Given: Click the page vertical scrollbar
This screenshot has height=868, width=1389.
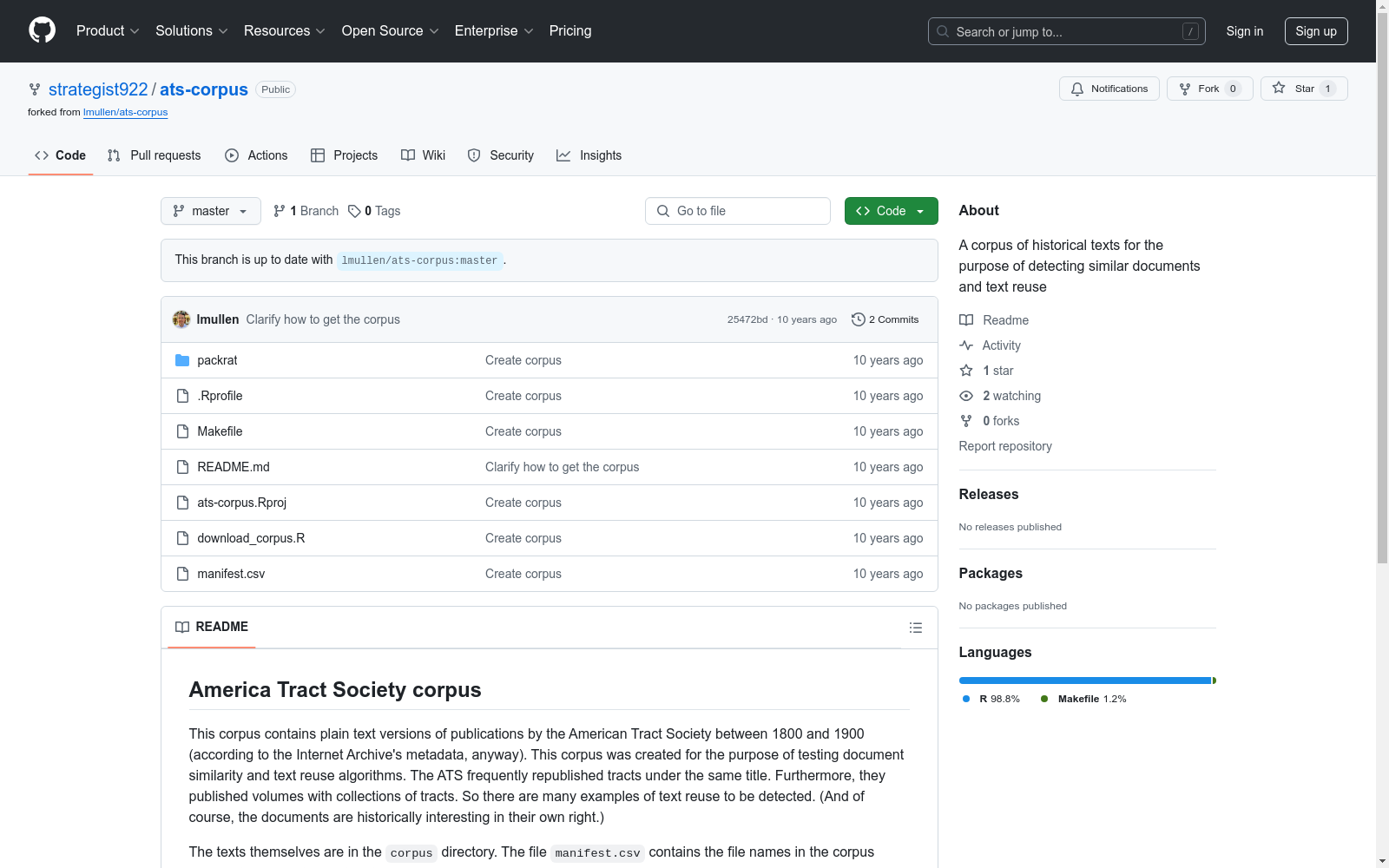Looking at the screenshot, I should (1382, 434).
